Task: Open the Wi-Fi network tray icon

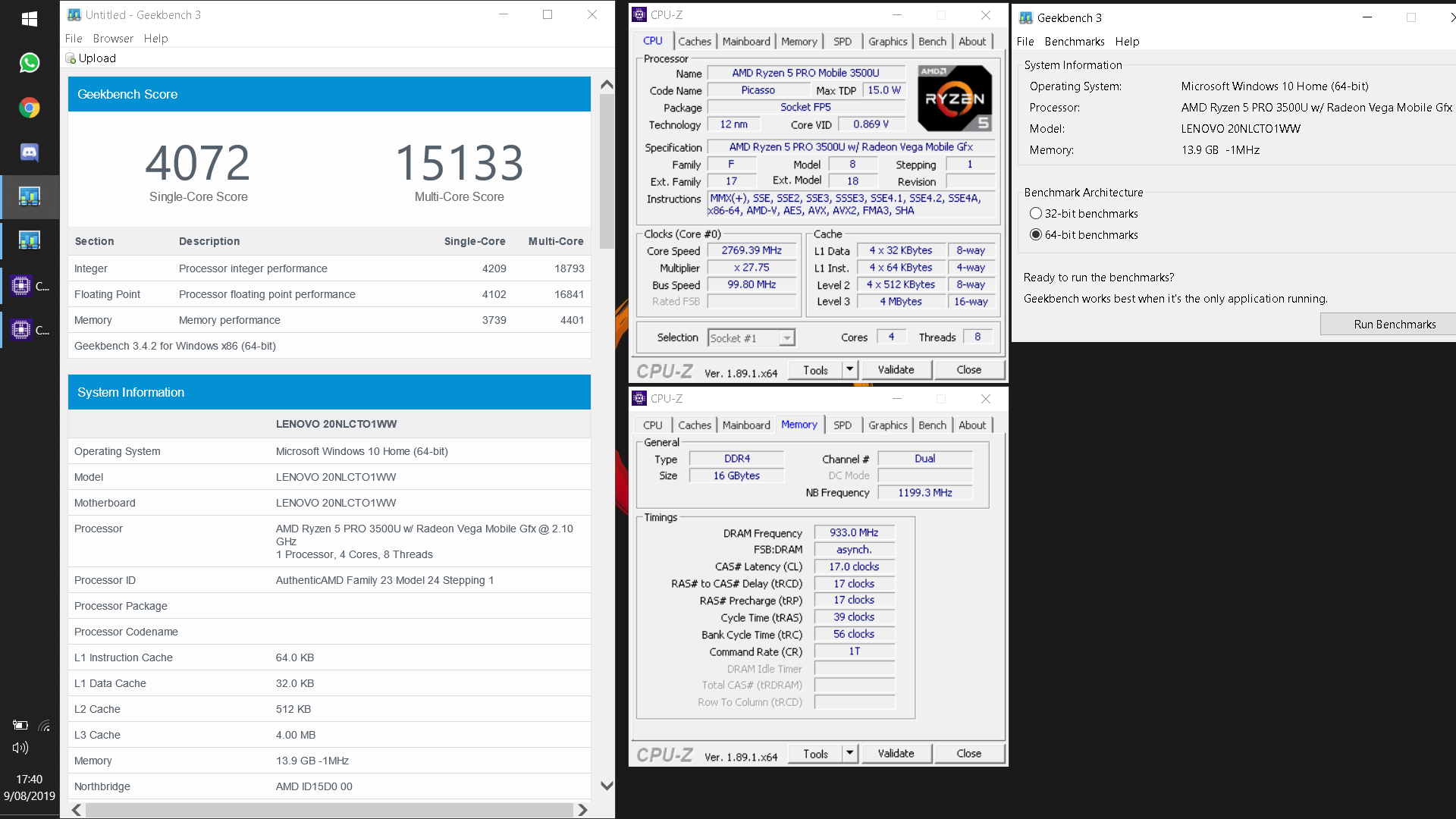Action: point(45,725)
